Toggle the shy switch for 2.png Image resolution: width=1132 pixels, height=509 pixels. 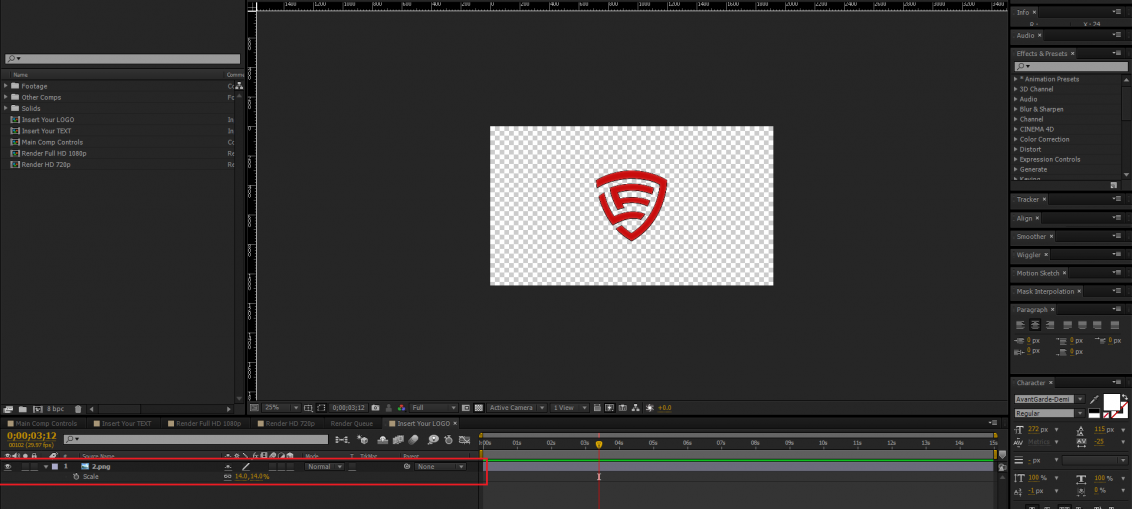(228, 466)
